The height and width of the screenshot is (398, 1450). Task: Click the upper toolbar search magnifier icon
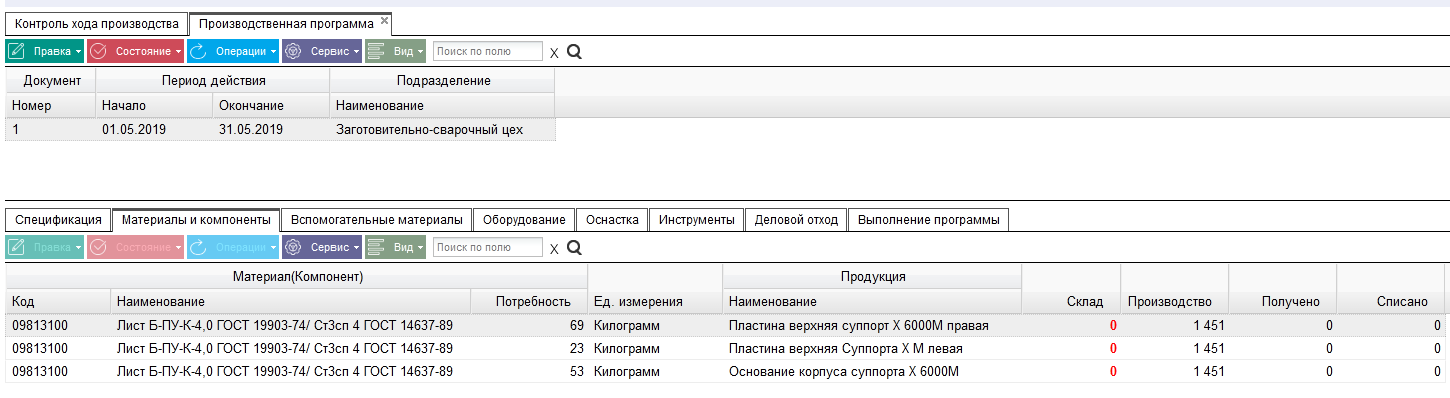[x=574, y=51]
